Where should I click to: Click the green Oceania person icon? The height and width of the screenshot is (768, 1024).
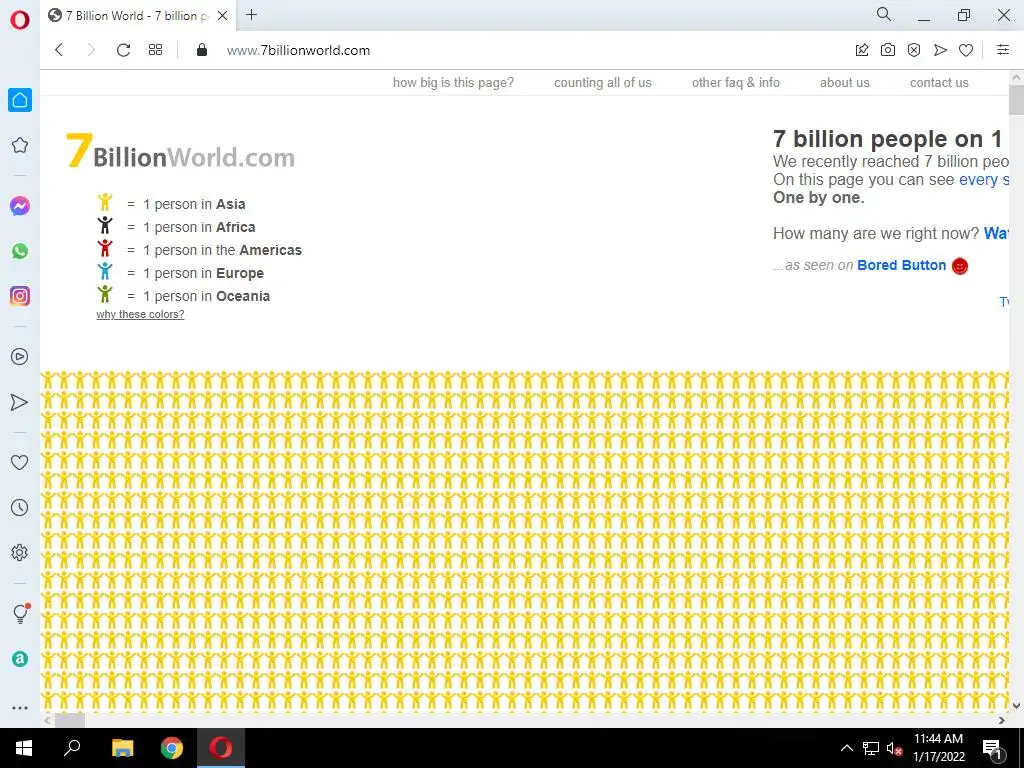[104, 294]
